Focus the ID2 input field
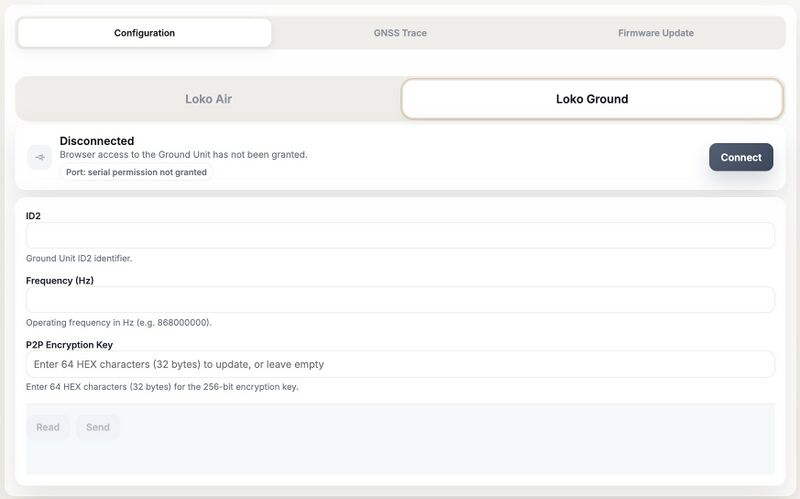 [400, 236]
